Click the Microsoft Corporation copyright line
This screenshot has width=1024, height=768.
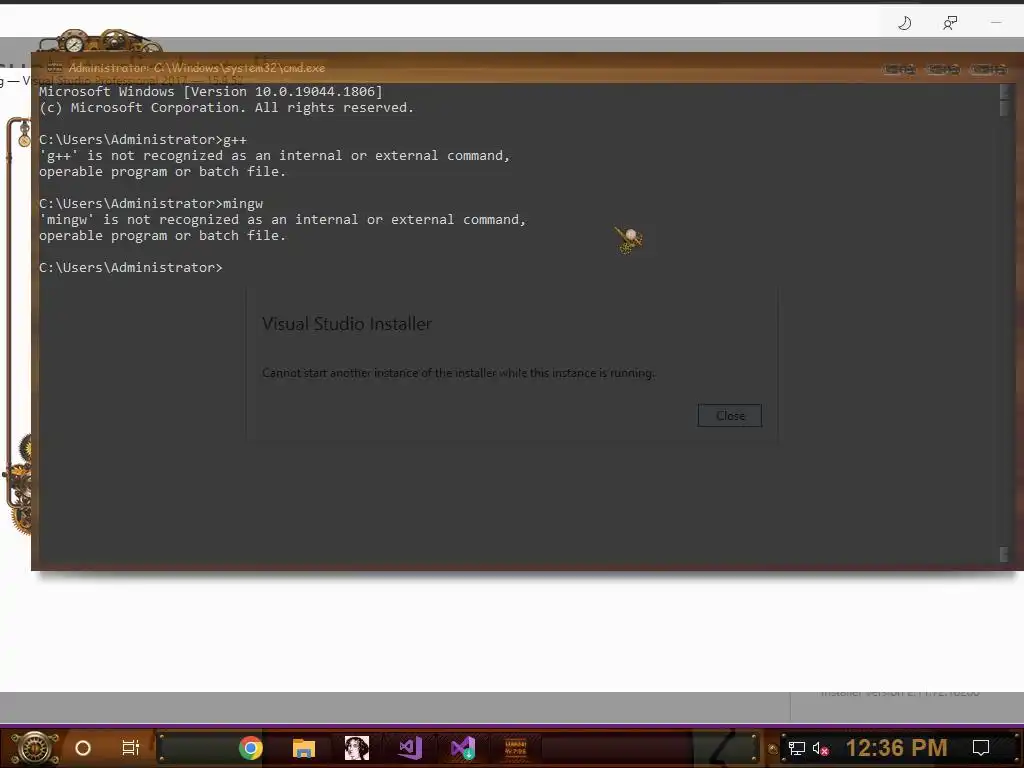(x=227, y=108)
